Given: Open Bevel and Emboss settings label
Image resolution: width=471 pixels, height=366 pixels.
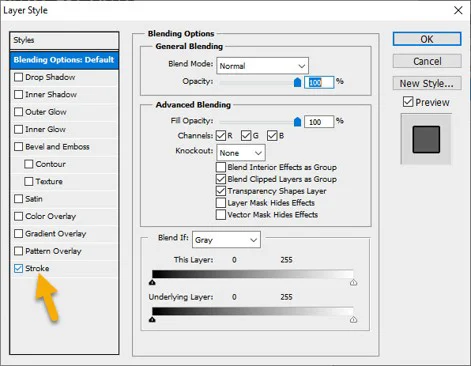Looking at the screenshot, I should point(57,147).
